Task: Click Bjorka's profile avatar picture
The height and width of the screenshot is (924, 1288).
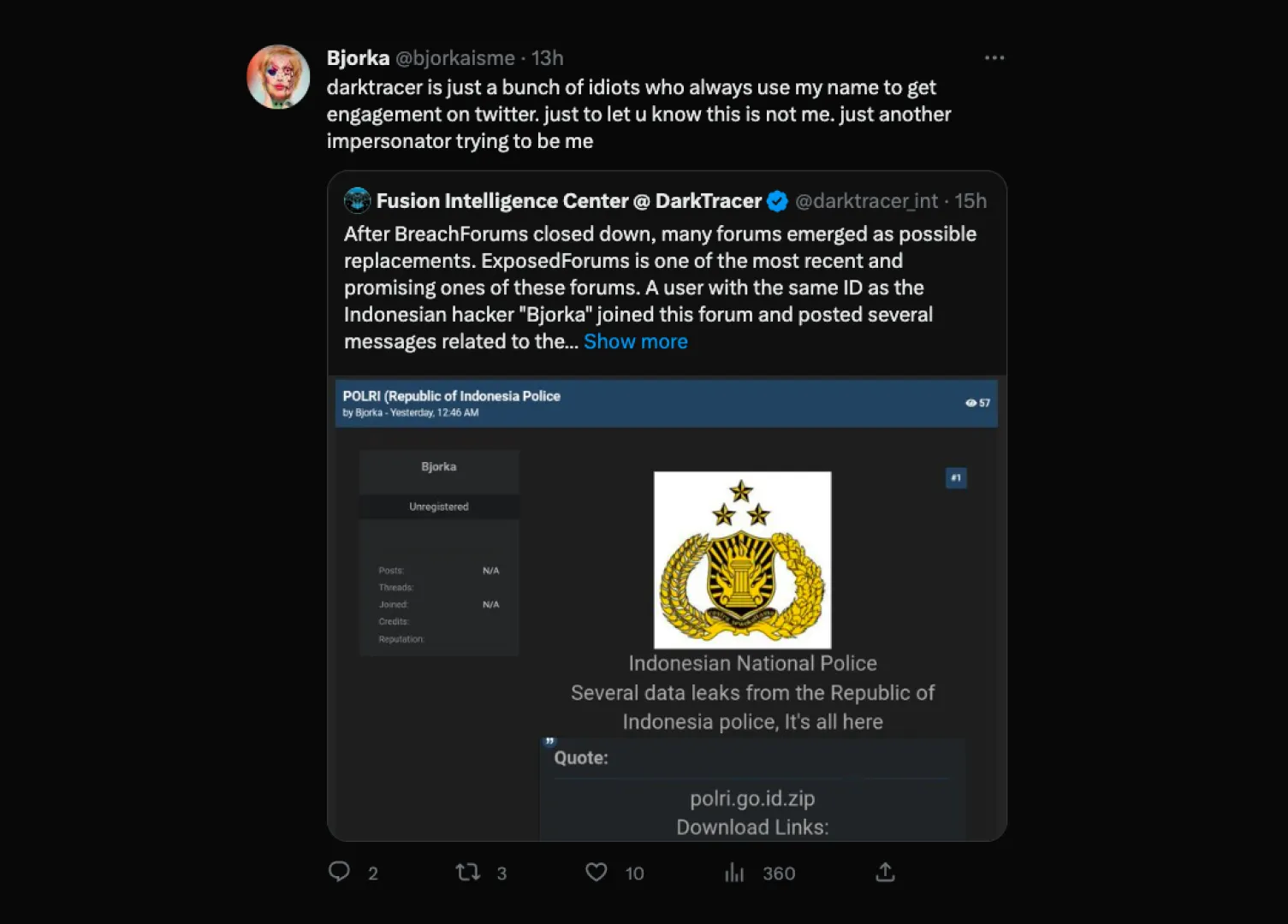Action: click(278, 77)
